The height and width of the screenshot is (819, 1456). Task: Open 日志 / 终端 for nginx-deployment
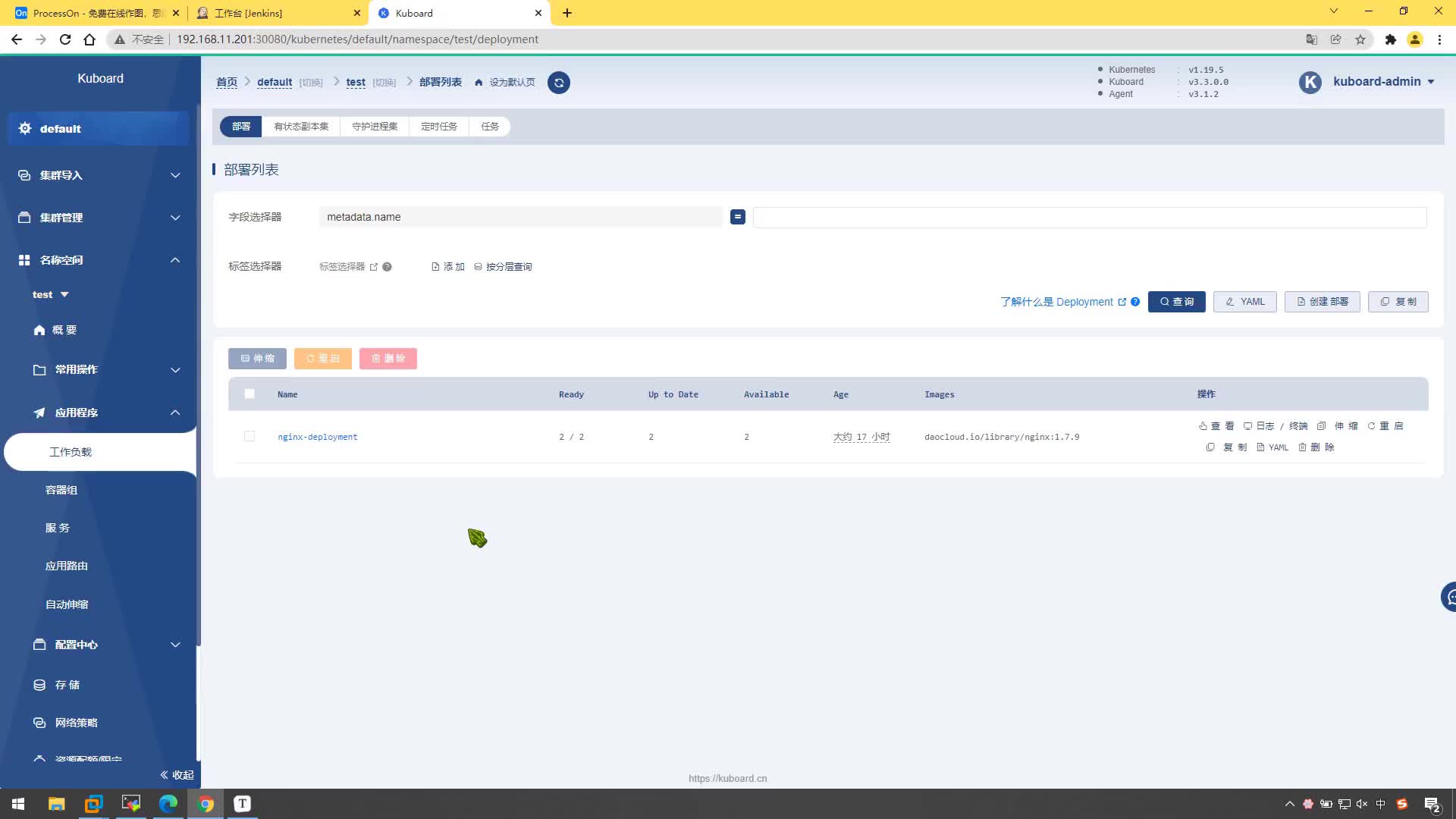click(1276, 426)
